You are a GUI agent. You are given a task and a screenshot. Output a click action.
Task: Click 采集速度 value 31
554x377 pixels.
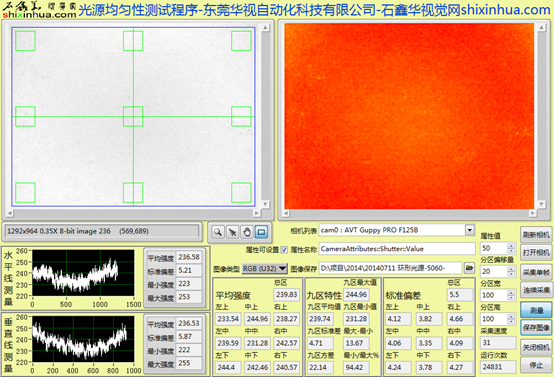[x=498, y=343]
